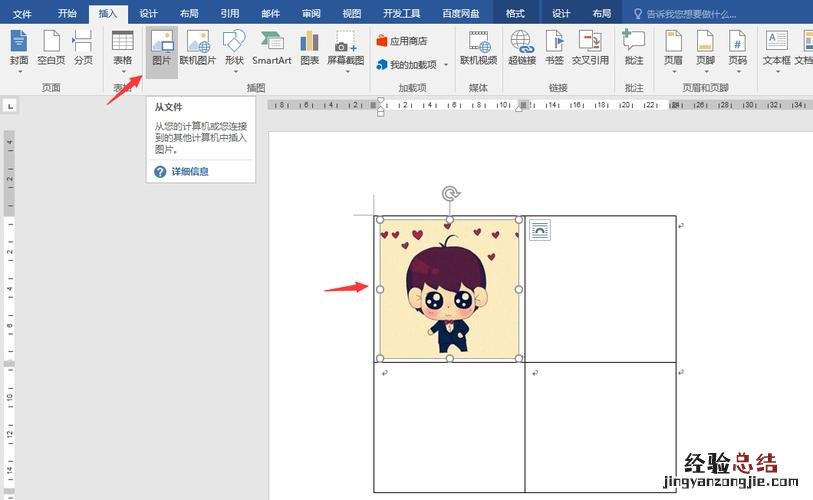Image resolution: width=813 pixels, height=500 pixels.
Task: Insert a 联机视频 online video
Action: coord(478,48)
